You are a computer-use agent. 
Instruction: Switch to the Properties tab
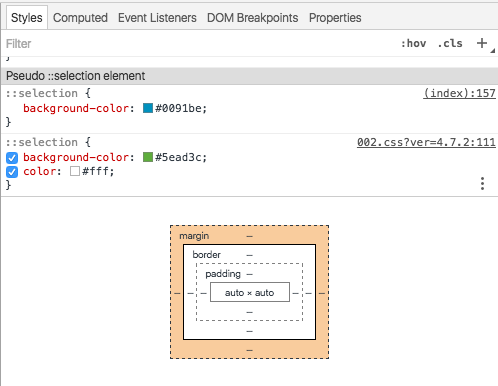pyautogui.click(x=335, y=18)
